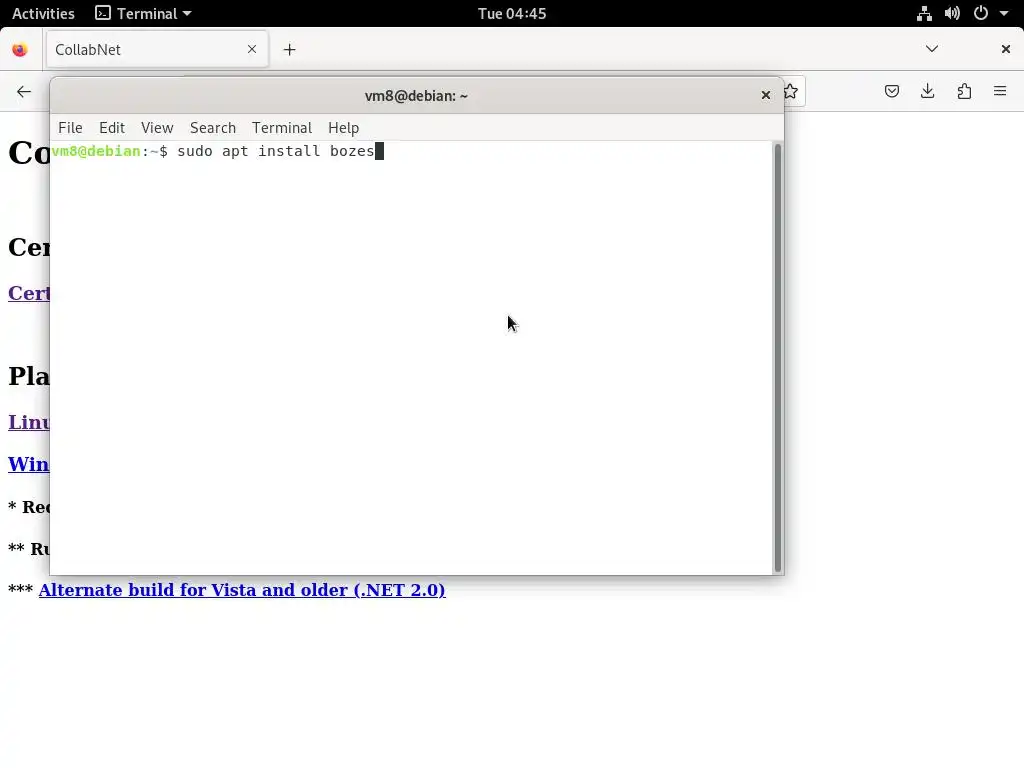This screenshot has height=768, width=1024.
Task: Click the terminal vertical scrollbar
Action: click(777, 358)
